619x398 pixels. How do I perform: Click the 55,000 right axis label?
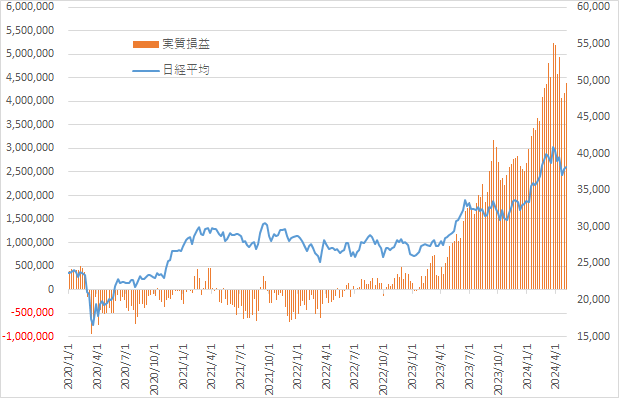(x=593, y=43)
